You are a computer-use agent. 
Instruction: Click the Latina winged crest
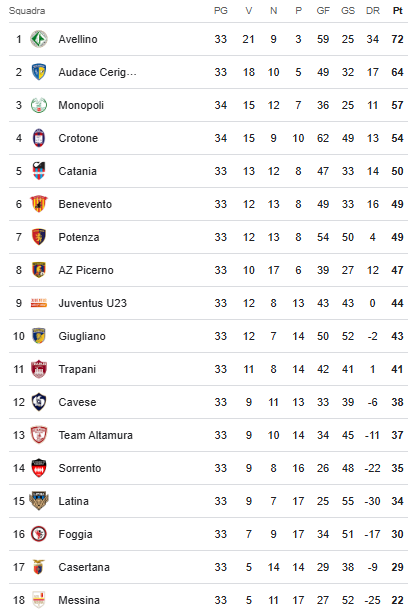tap(39, 501)
